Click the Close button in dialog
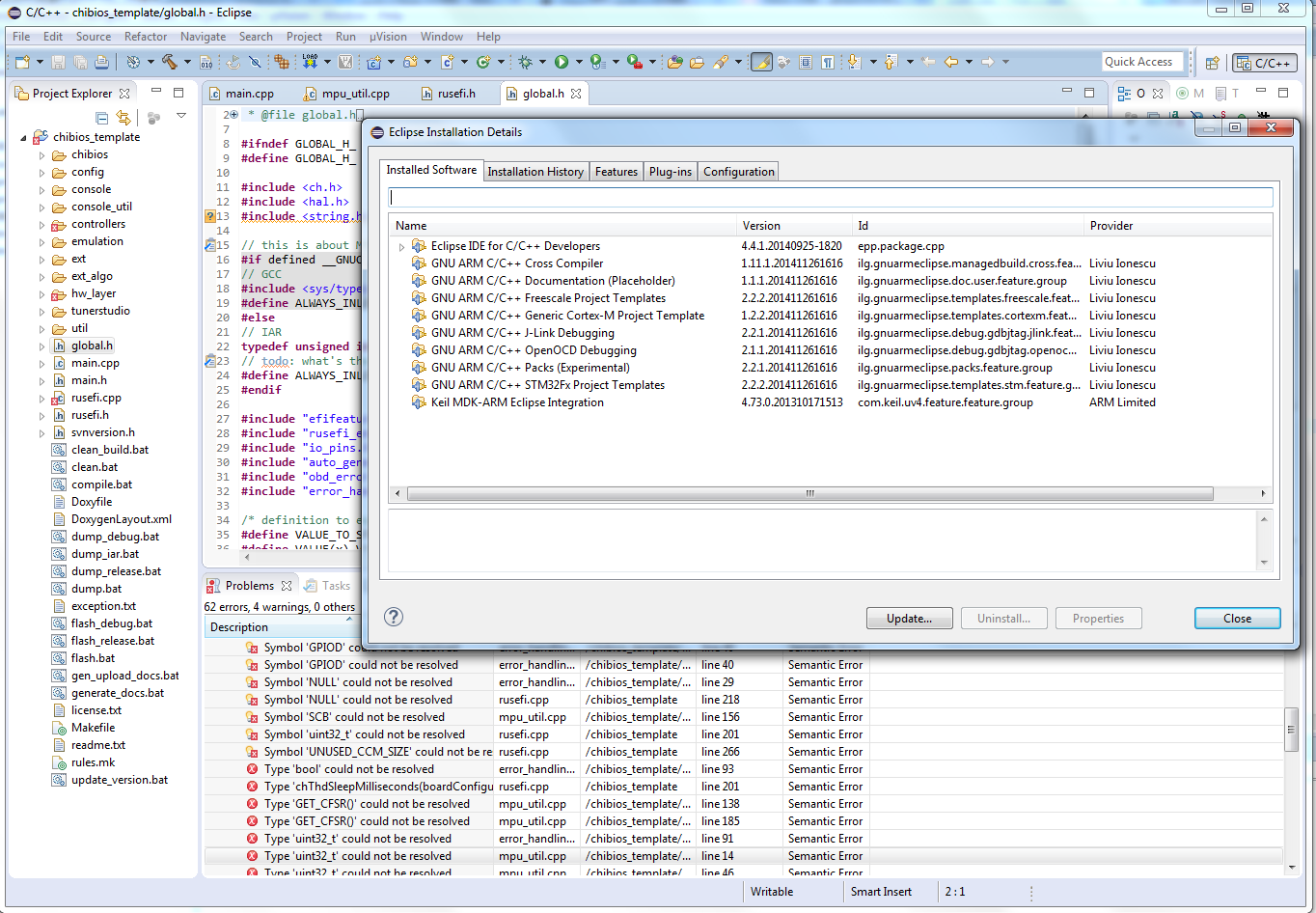Image resolution: width=1316 pixels, height=913 pixels. click(1237, 619)
